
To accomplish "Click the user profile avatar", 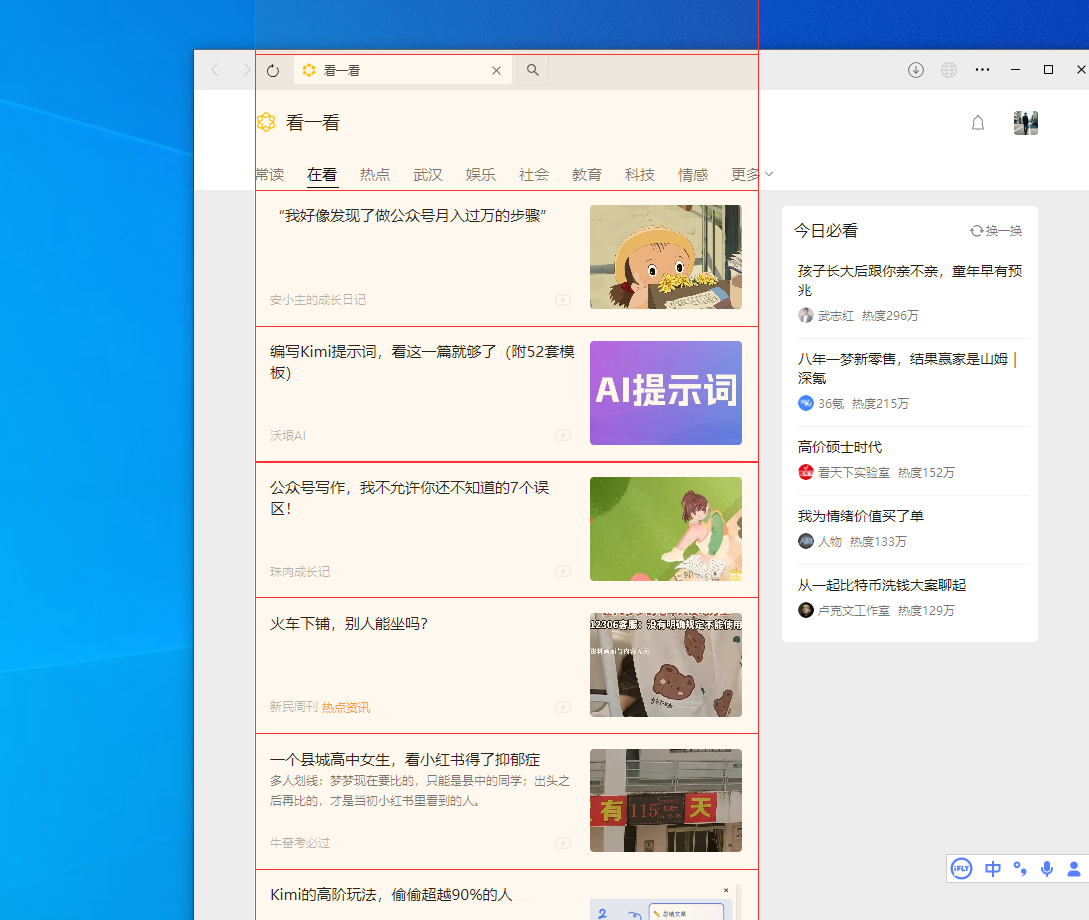I will coord(1025,123).
